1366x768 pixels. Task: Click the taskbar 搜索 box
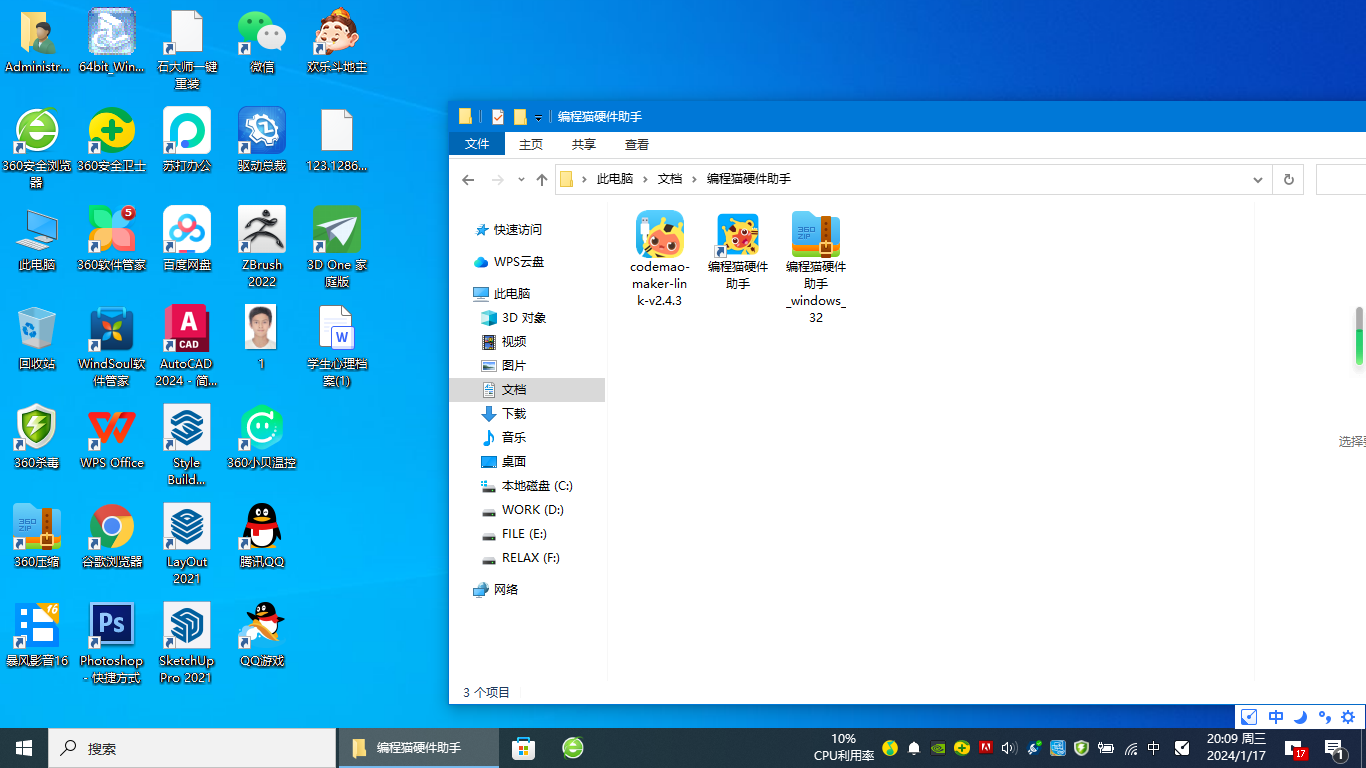click(x=192, y=748)
